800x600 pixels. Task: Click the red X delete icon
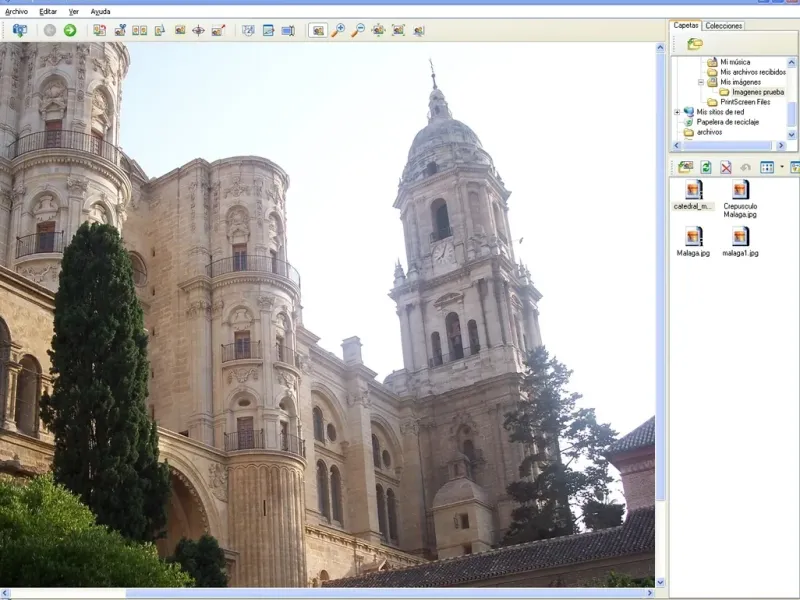click(x=726, y=167)
